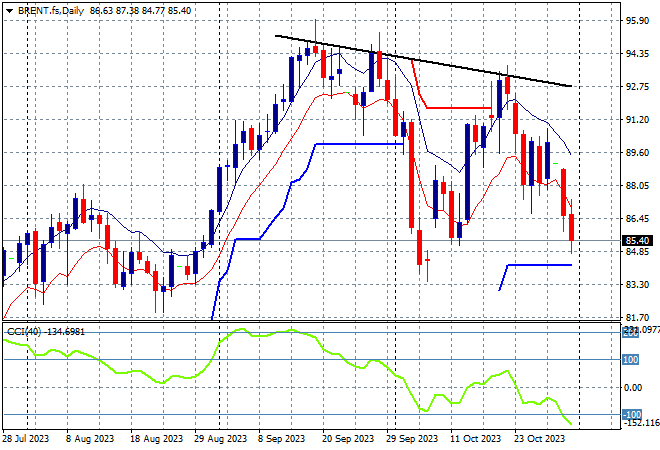Select the black descending trendline
Screen dimensions: 660x450
point(423,61)
